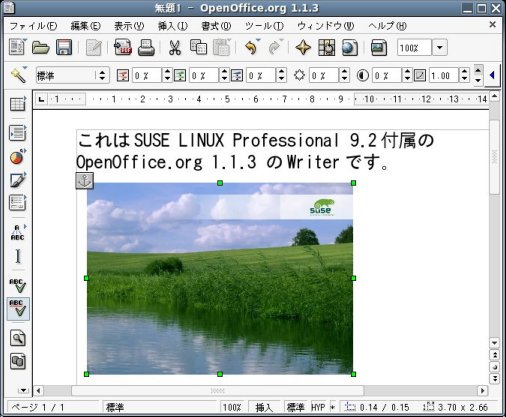Click the page style 標準 after ページ 1 / 1
Image resolution: width=506 pixels, height=417 pixels.
point(159,407)
